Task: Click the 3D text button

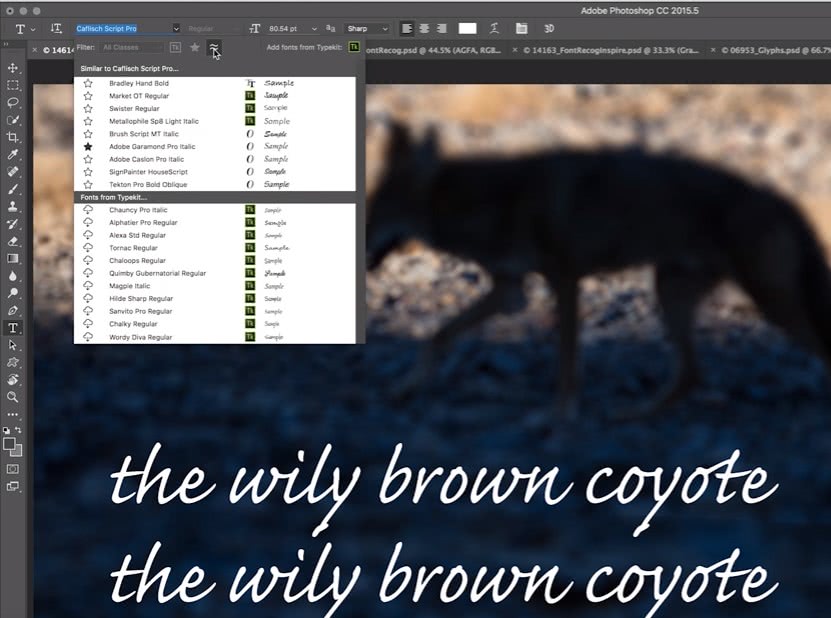Action: click(x=549, y=29)
